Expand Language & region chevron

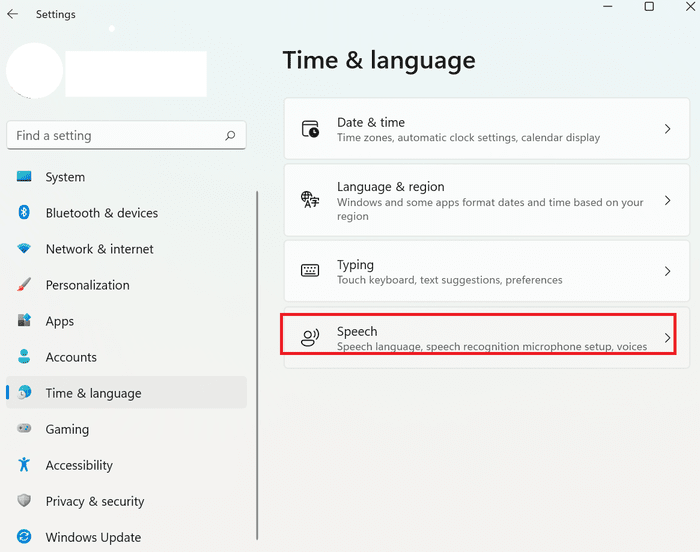click(667, 201)
